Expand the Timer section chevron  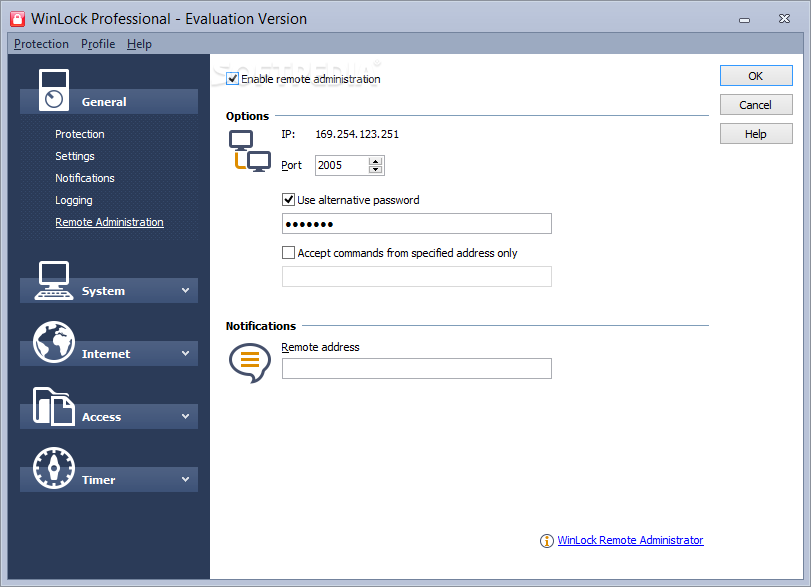pyautogui.click(x=185, y=479)
